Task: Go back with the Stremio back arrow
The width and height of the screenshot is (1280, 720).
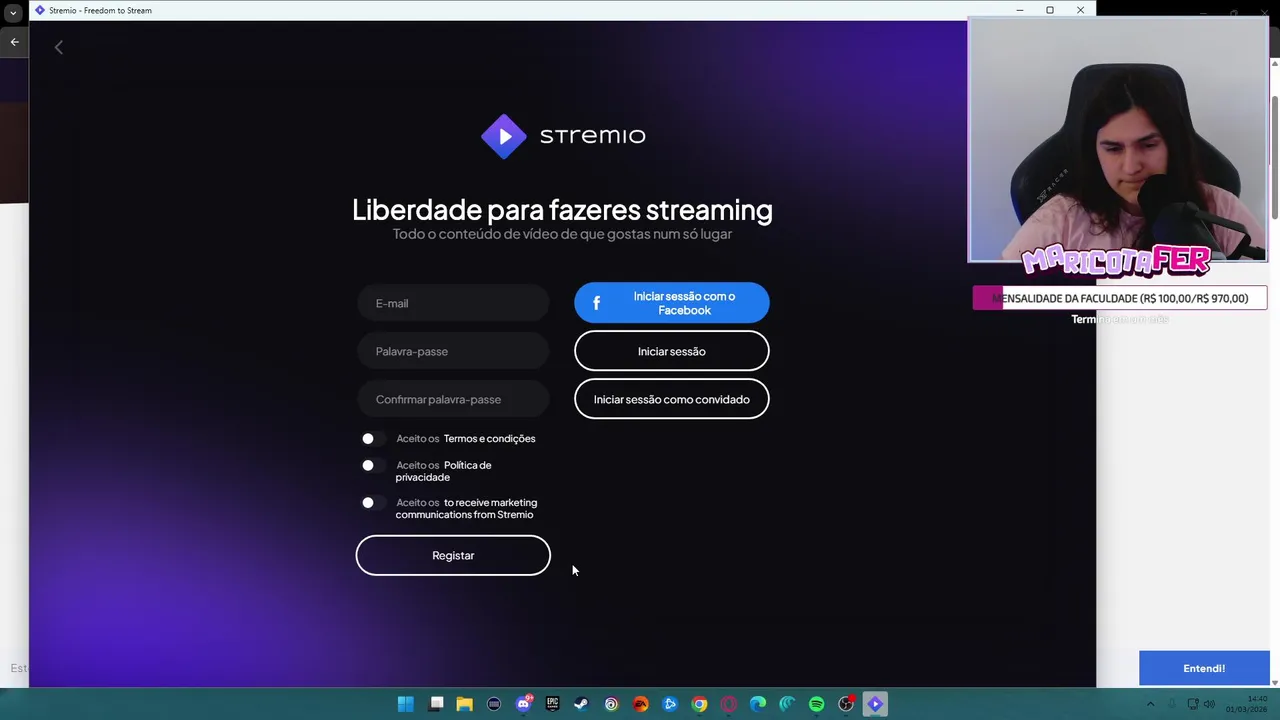Action: coord(59,47)
